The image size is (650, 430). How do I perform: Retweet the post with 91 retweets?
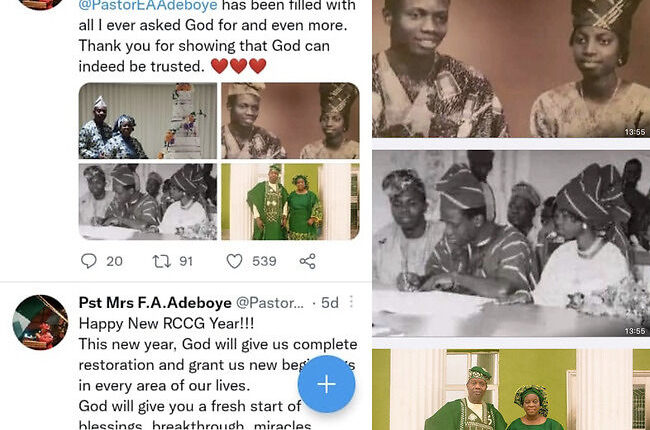pyautogui.click(x=162, y=261)
